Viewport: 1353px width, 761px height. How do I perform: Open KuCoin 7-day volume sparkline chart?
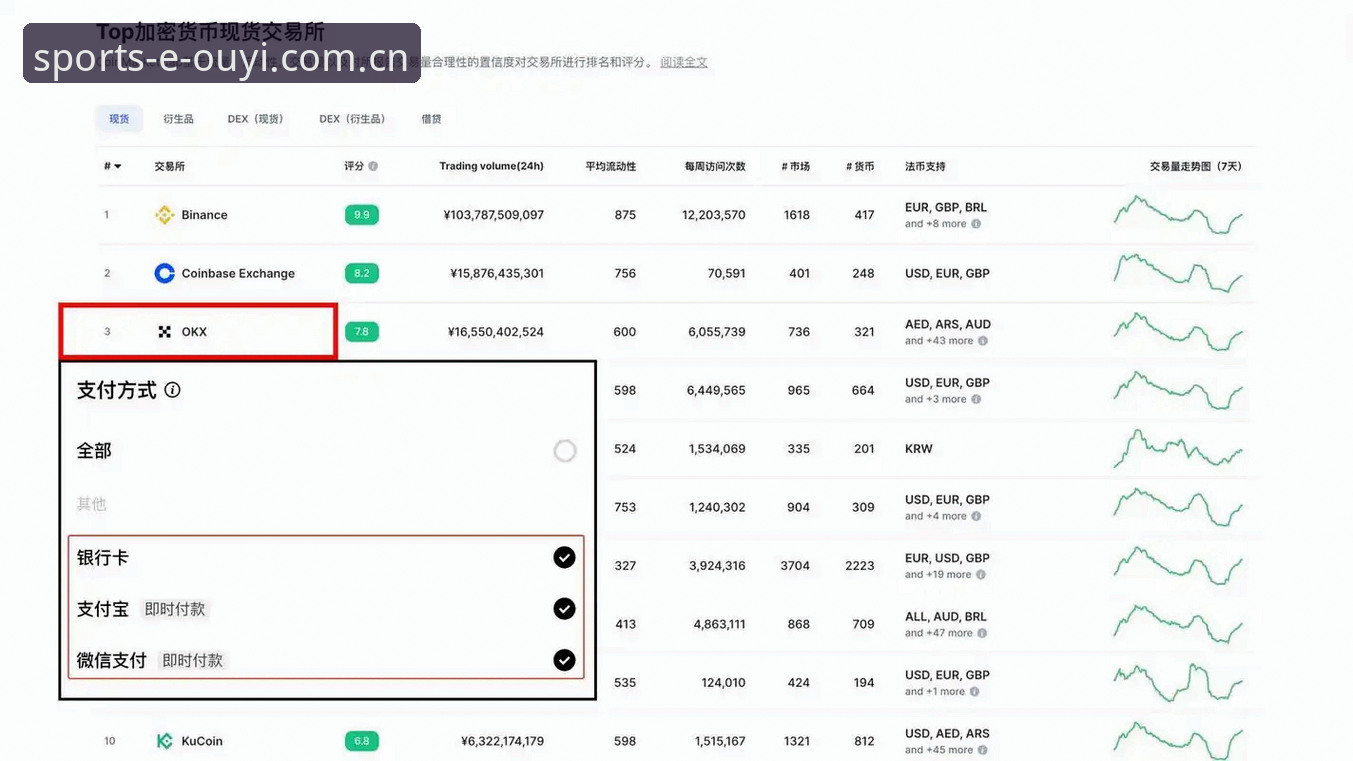(x=1178, y=741)
